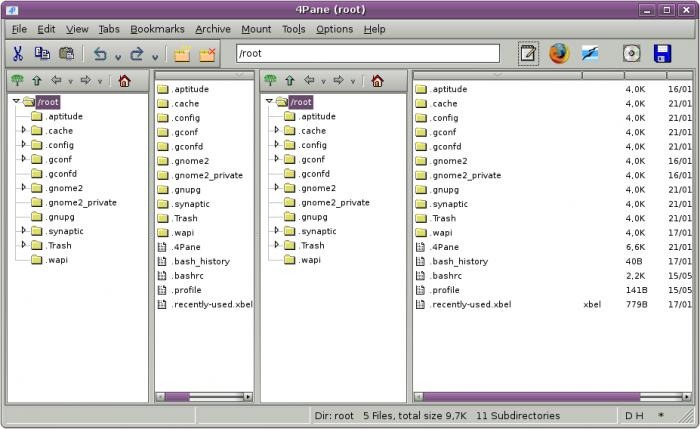Expand the .cache folder in left tree
The image size is (700, 429).
(x=24, y=130)
